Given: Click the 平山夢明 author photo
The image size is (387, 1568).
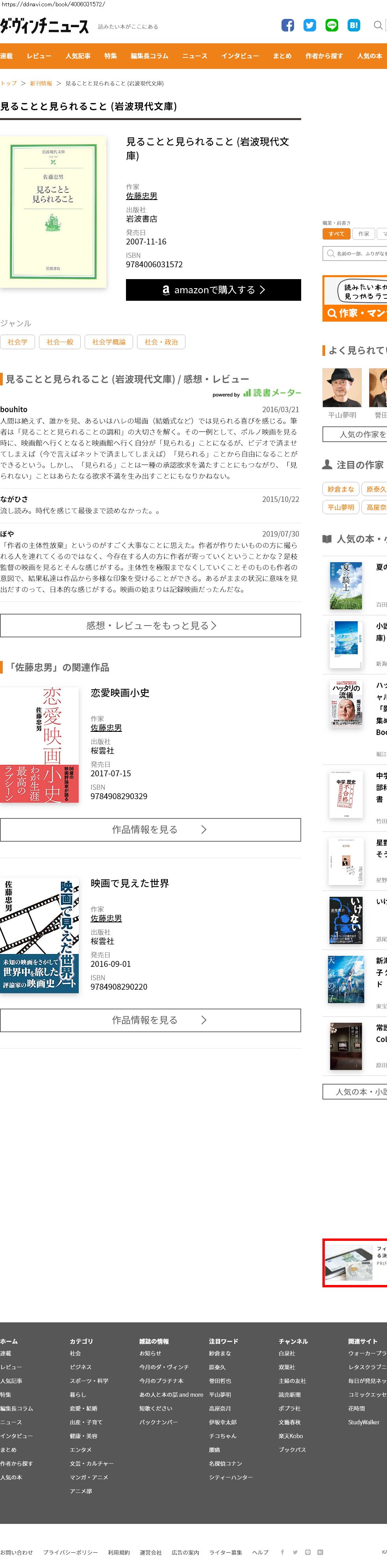Looking at the screenshot, I should pyautogui.click(x=342, y=388).
